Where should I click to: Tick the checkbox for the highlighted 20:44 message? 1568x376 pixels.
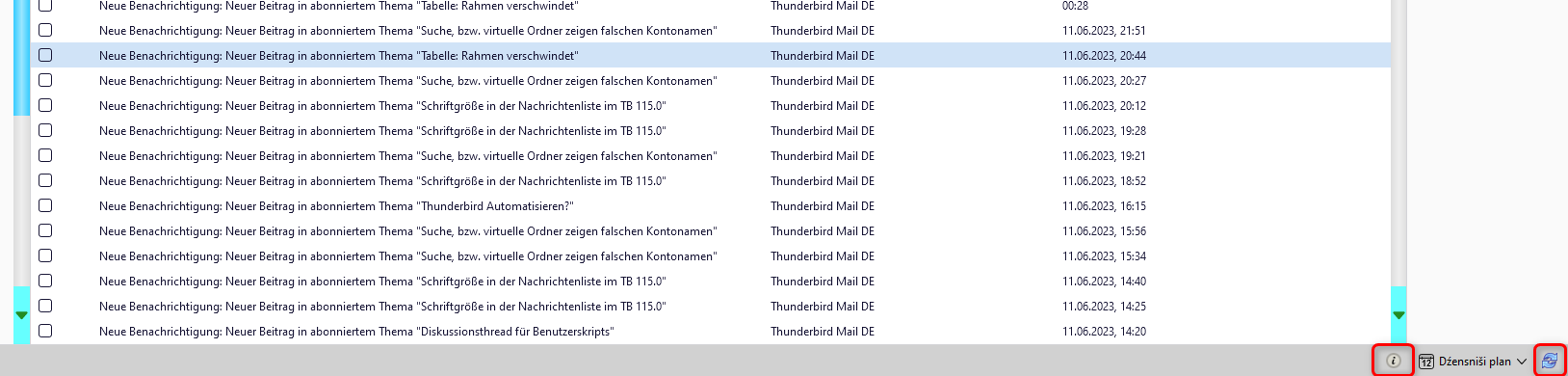tap(45, 55)
